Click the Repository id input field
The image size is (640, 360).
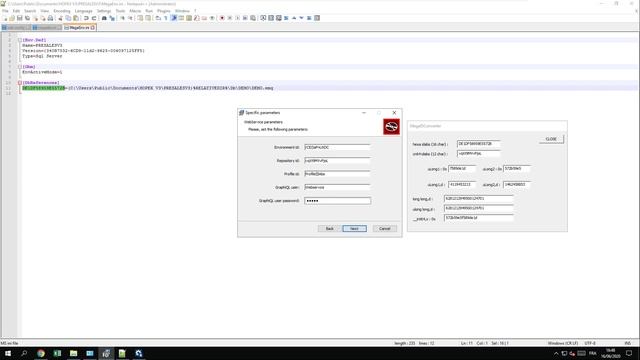tap(337, 161)
